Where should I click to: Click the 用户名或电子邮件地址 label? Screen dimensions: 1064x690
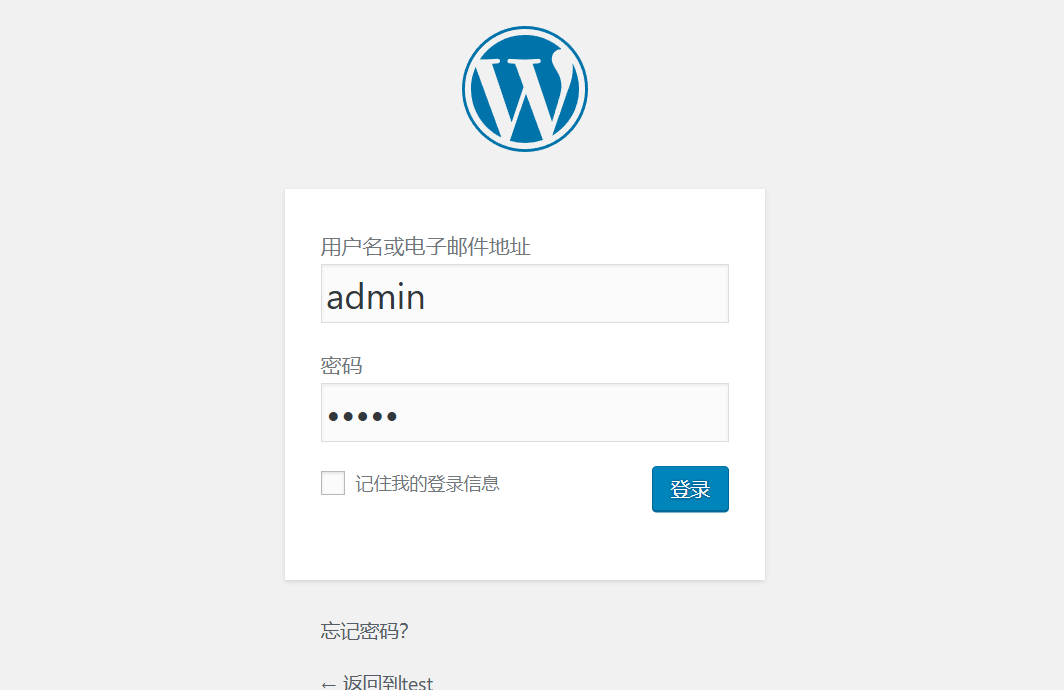click(x=425, y=246)
